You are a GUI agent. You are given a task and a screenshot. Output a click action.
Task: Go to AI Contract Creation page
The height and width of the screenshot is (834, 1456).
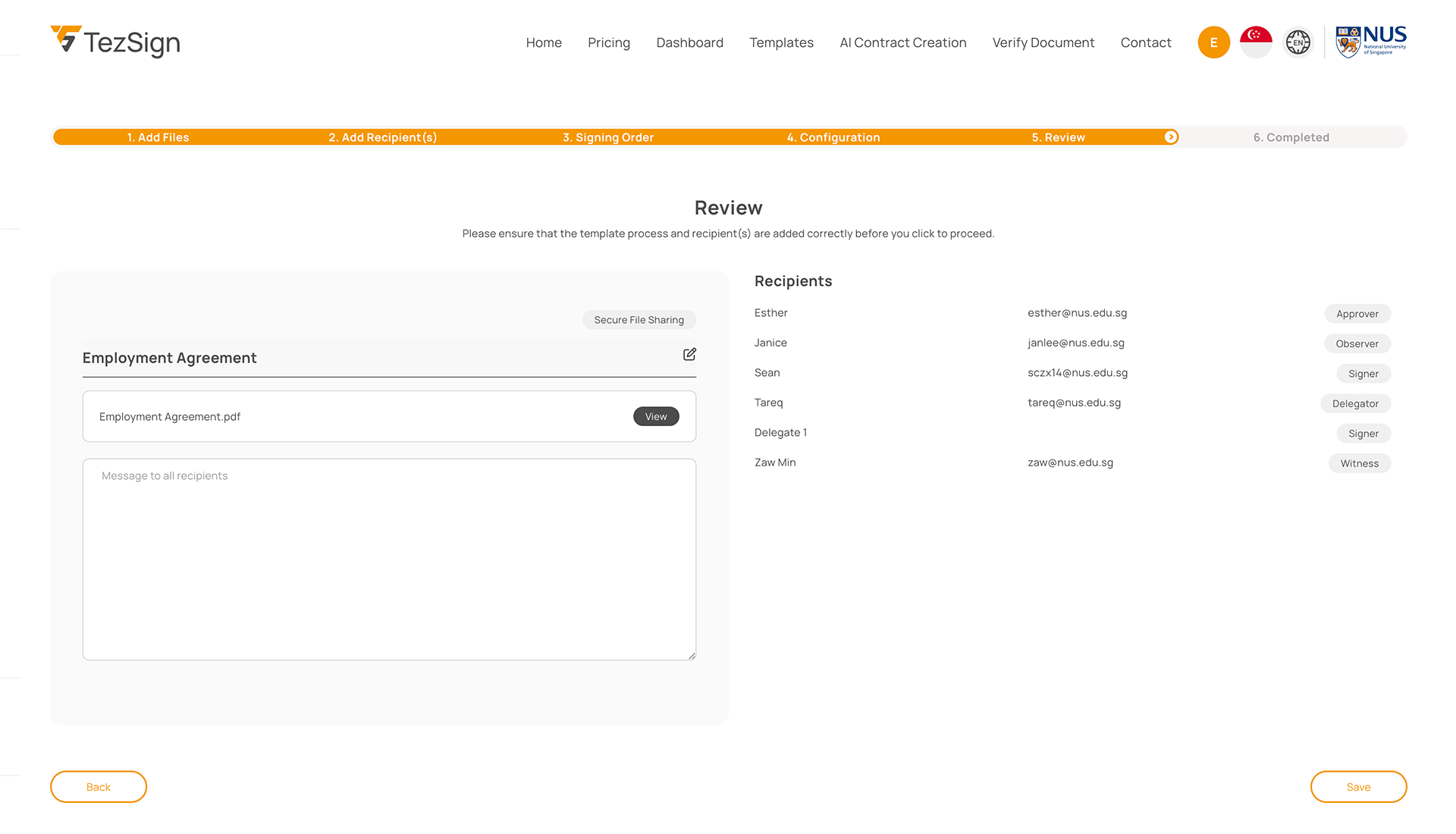coord(902,42)
